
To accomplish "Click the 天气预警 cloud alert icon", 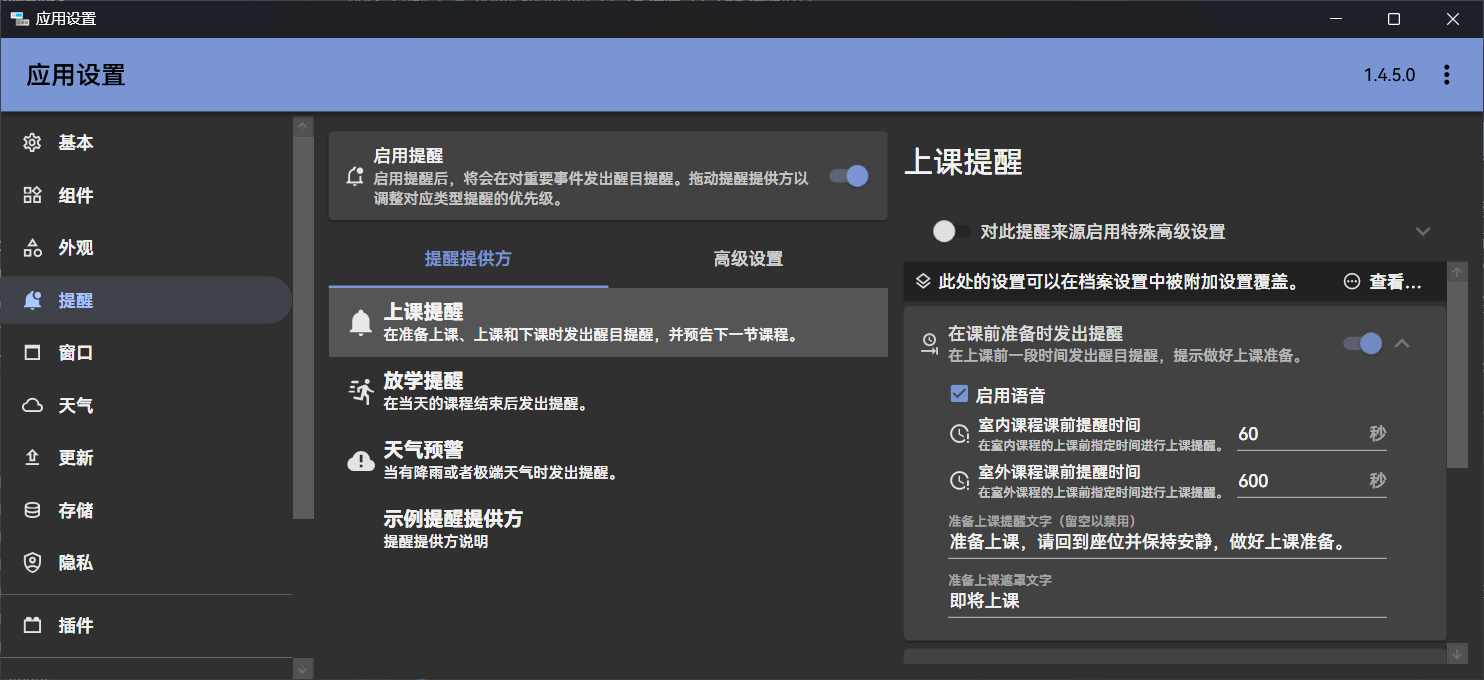I will click(360, 460).
